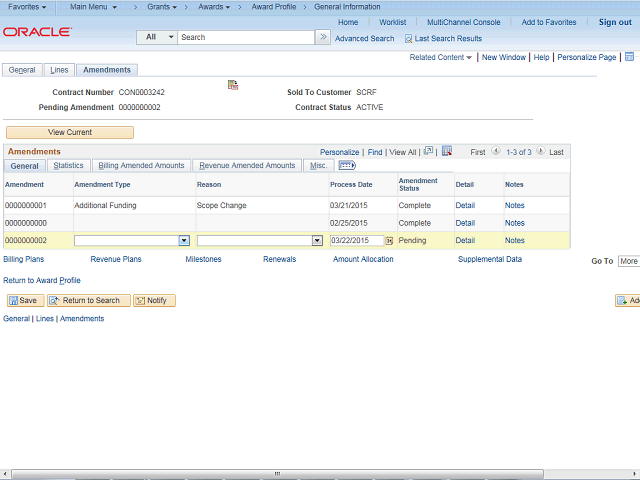
Task: Click the Save button
Action: [23, 300]
